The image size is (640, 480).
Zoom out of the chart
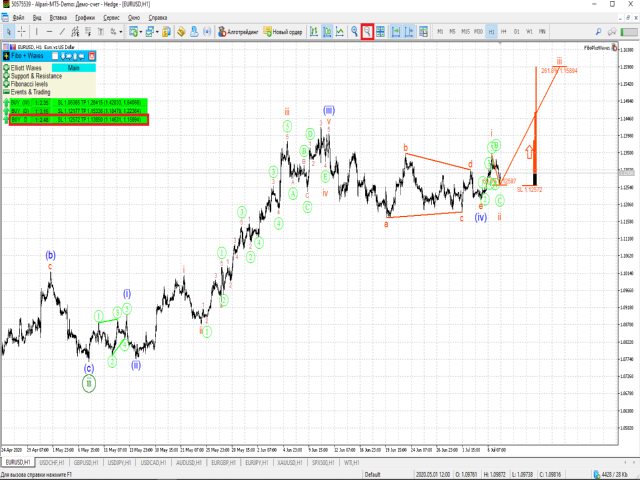coord(367,31)
